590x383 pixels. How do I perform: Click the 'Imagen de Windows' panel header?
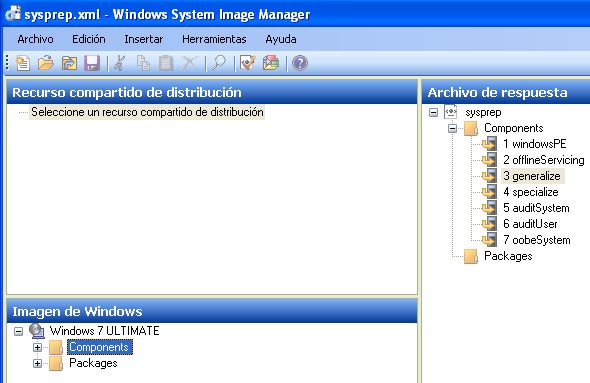(x=212, y=311)
